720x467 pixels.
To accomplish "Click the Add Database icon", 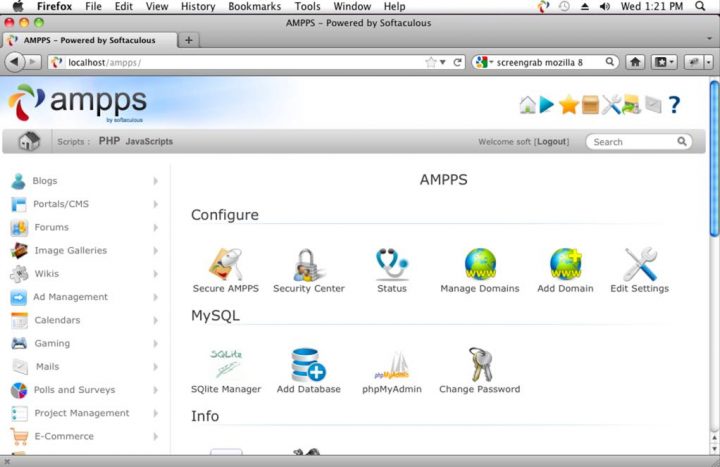I will [x=308, y=366].
